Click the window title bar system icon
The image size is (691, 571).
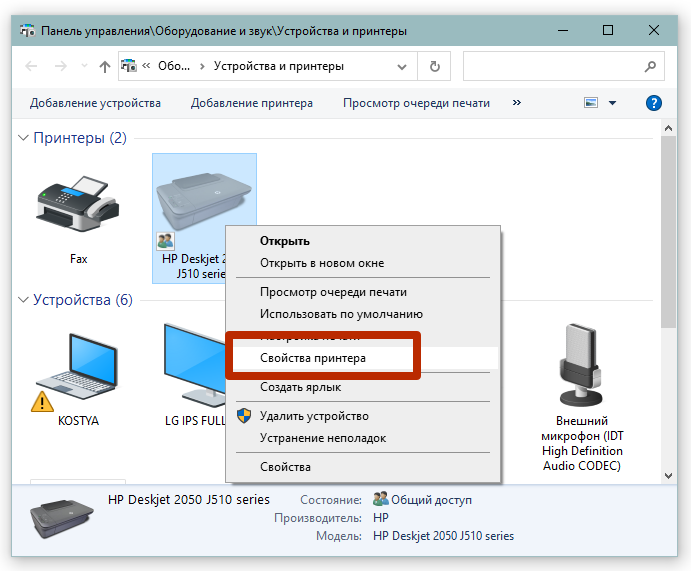[x=27, y=31]
